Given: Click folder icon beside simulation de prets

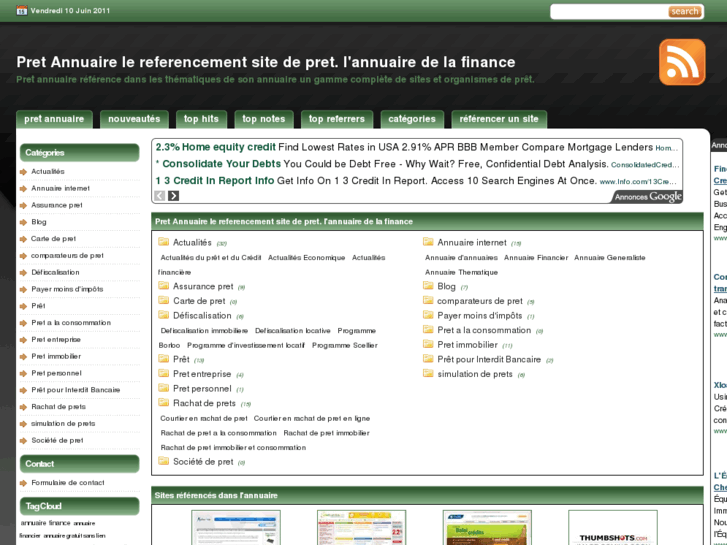Looking at the screenshot, I should click(428, 373).
